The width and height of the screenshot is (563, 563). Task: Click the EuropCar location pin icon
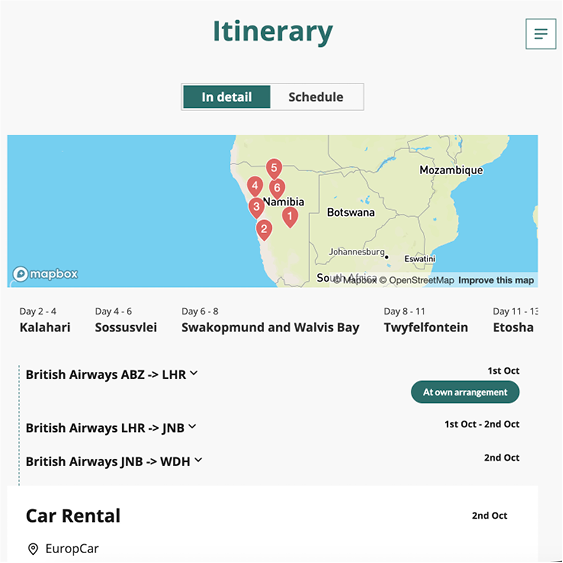[33, 549]
